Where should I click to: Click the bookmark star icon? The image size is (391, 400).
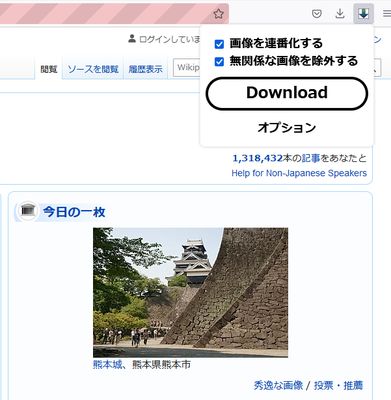[218, 14]
